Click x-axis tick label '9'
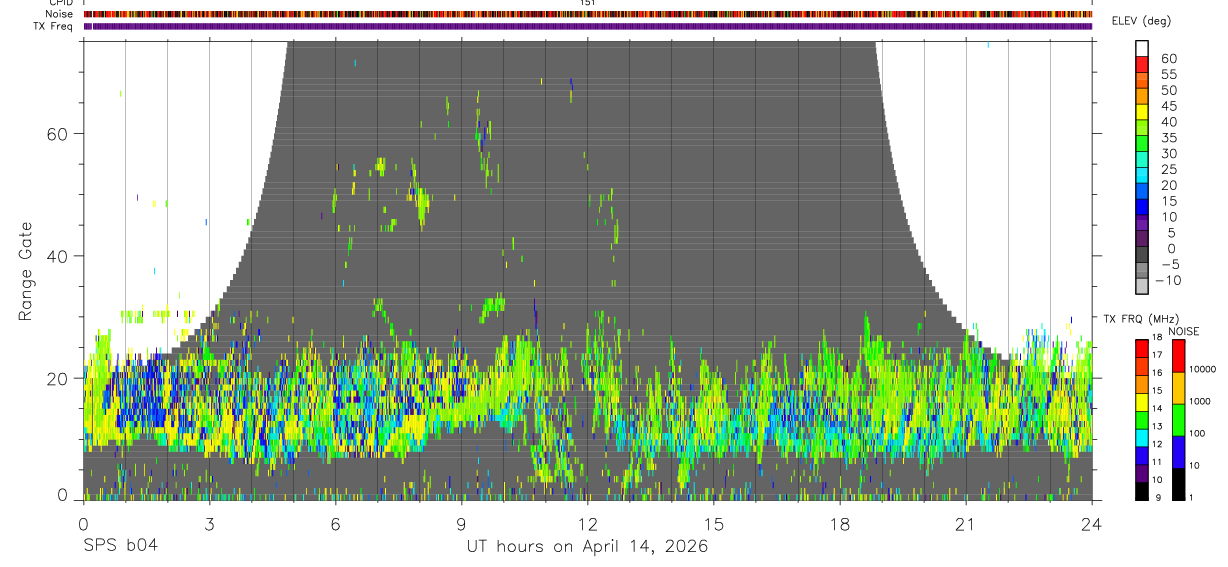This screenshot has height=567, width=1228. coord(461,524)
